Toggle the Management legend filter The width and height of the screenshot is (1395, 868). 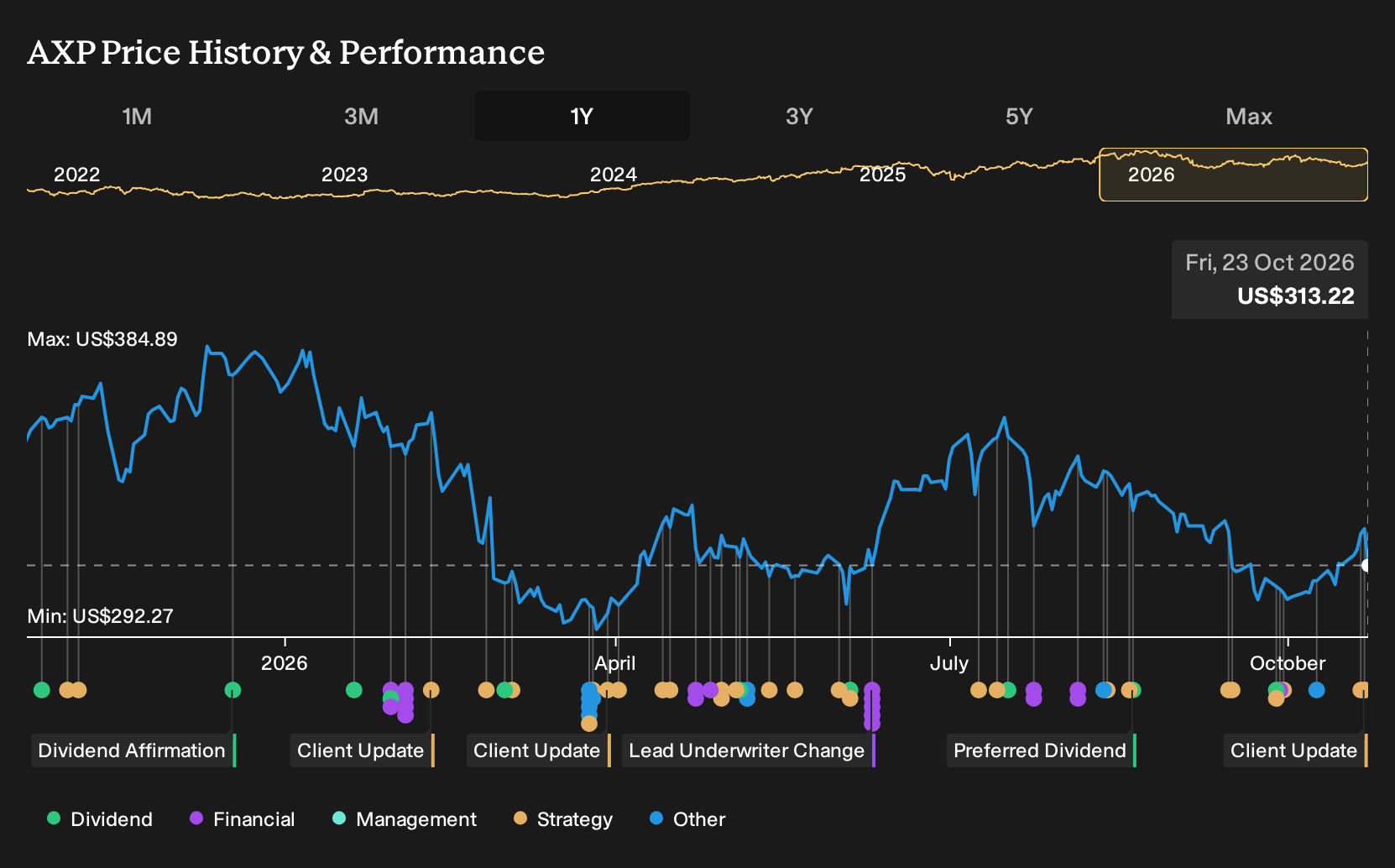405,819
